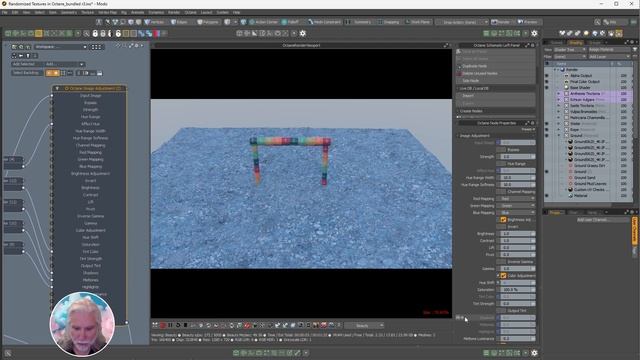Open the File menu
Image resolution: width=640 pixels, height=360 pixels.
click(4, 13)
